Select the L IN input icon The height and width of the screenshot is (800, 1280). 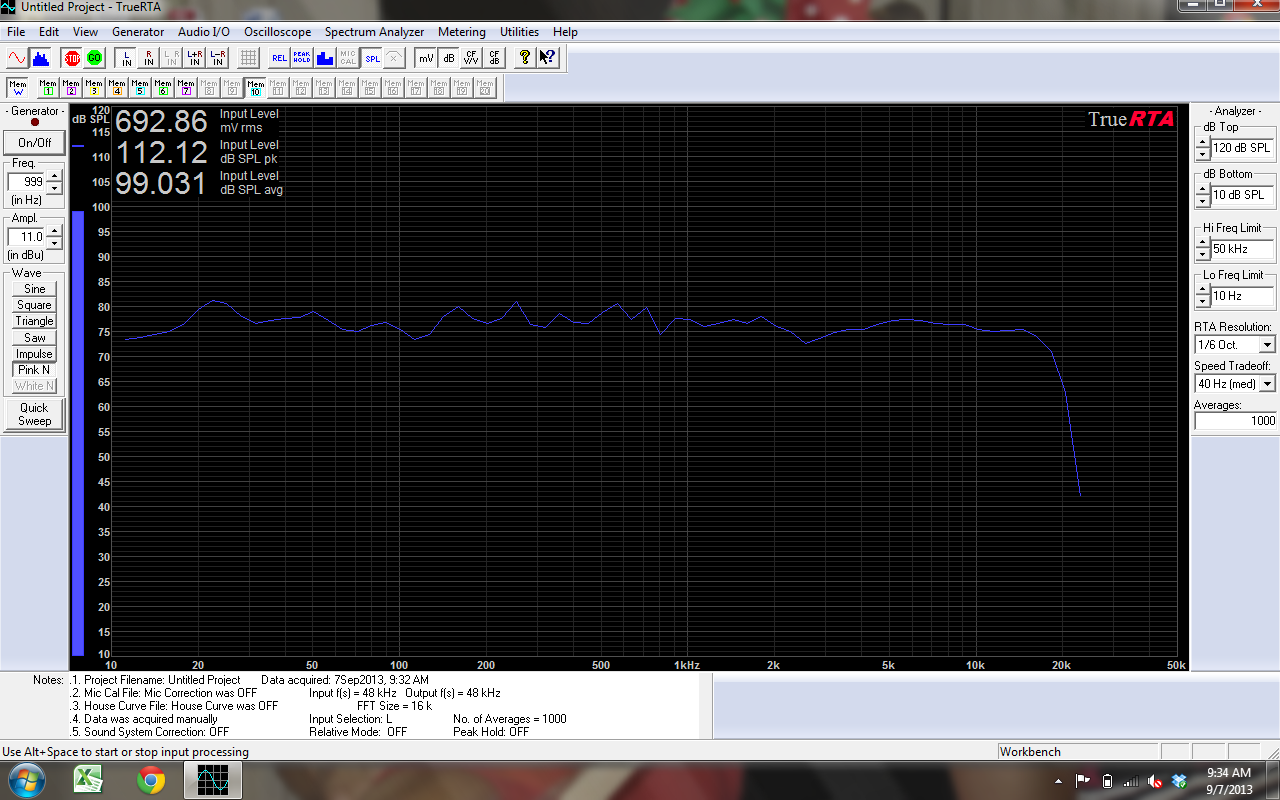pos(126,58)
